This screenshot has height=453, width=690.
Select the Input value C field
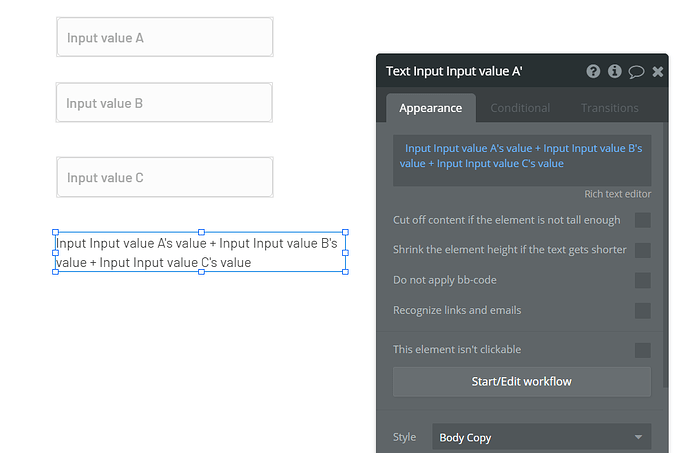point(165,178)
